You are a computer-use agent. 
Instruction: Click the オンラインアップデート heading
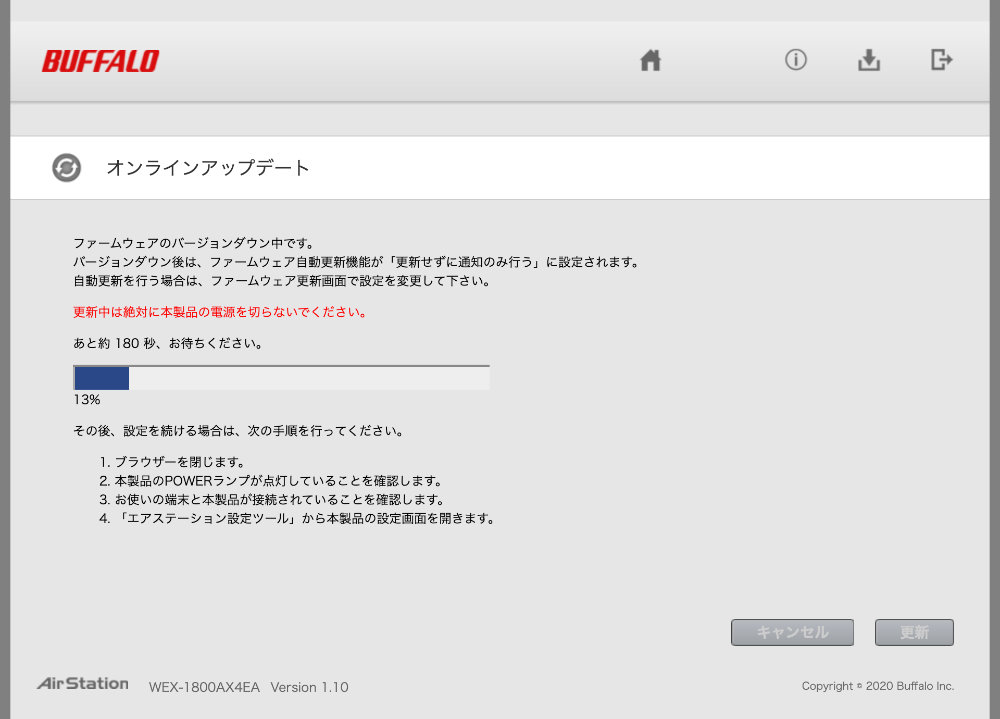pyautogui.click(x=208, y=168)
